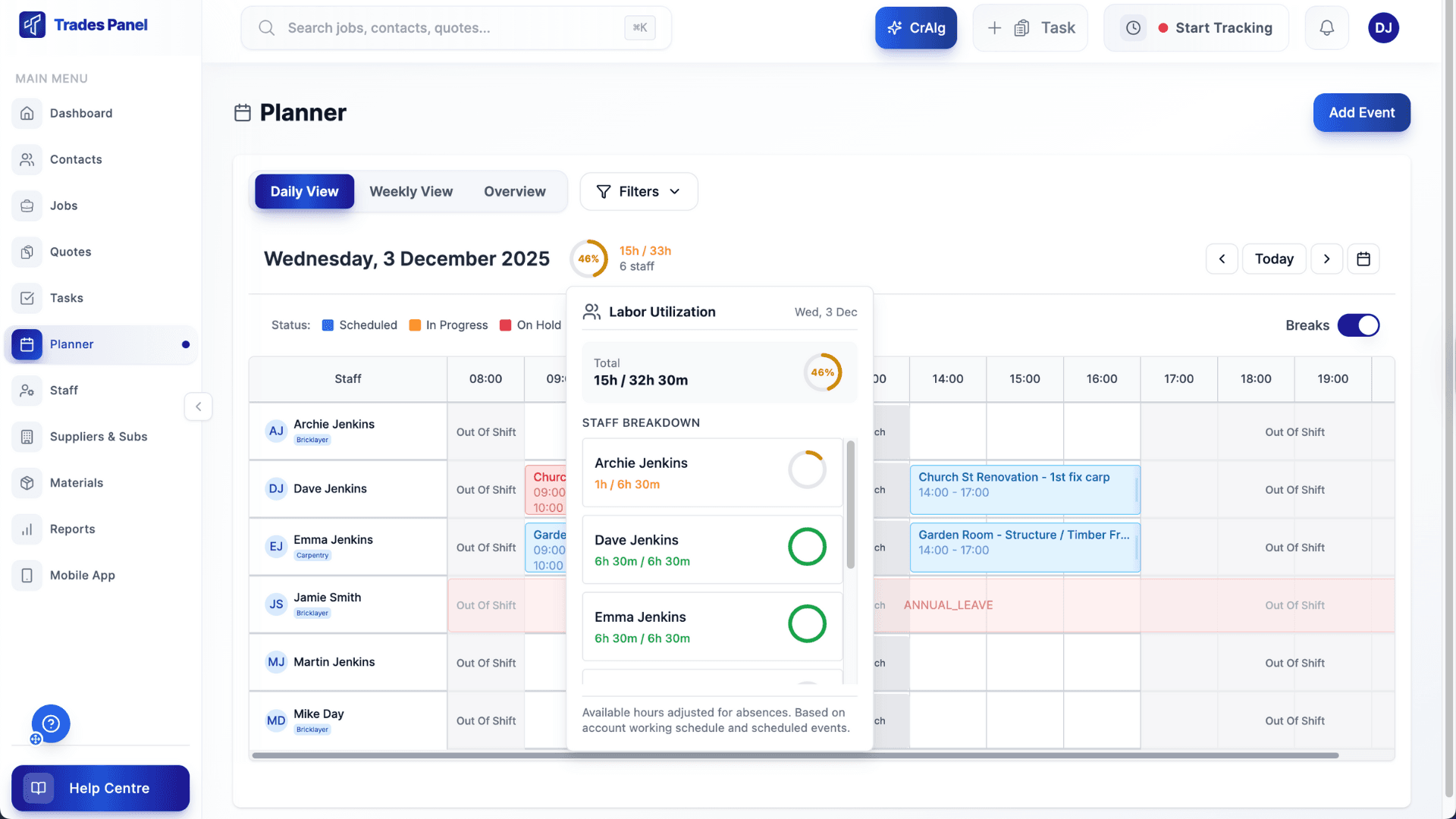Viewport: 1456px width, 819px height.
Task: Expand the Filters dropdown
Action: pyautogui.click(x=639, y=191)
